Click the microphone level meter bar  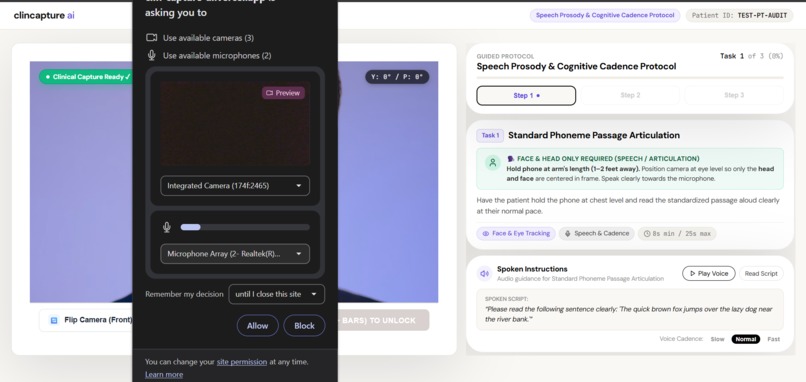click(x=245, y=227)
